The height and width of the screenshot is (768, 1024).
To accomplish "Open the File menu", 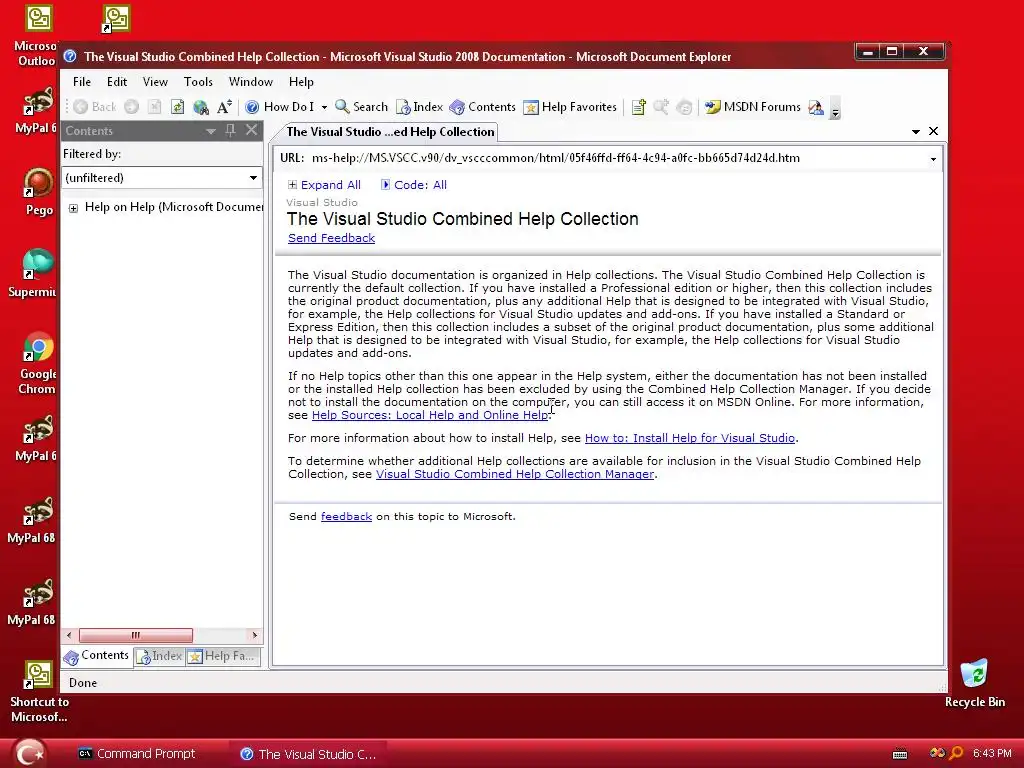I will [x=82, y=82].
